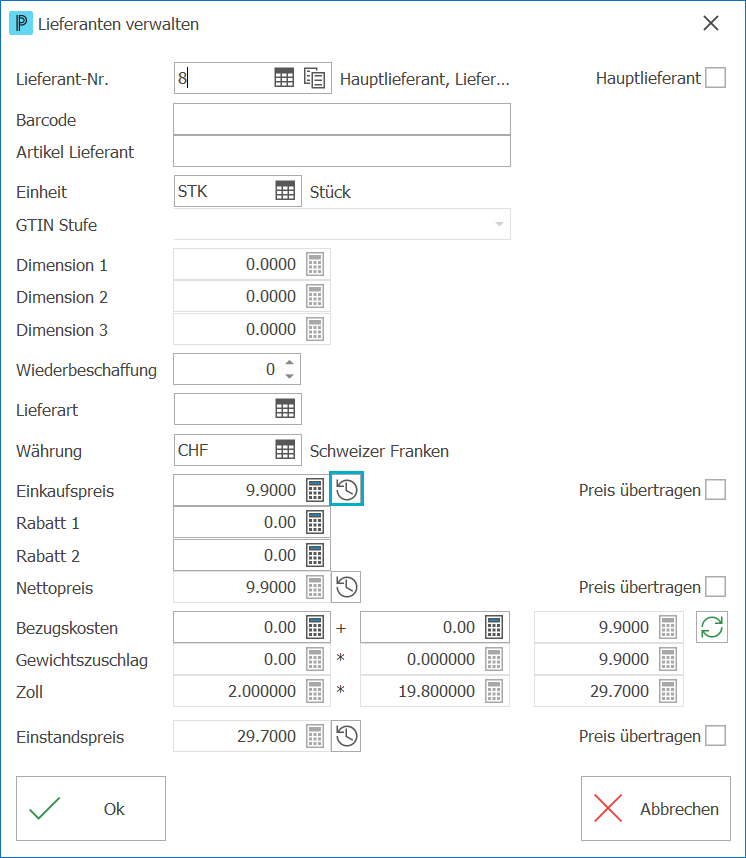
Task: Focus the Artikel Lieferant input field
Action: pyautogui.click(x=342, y=151)
